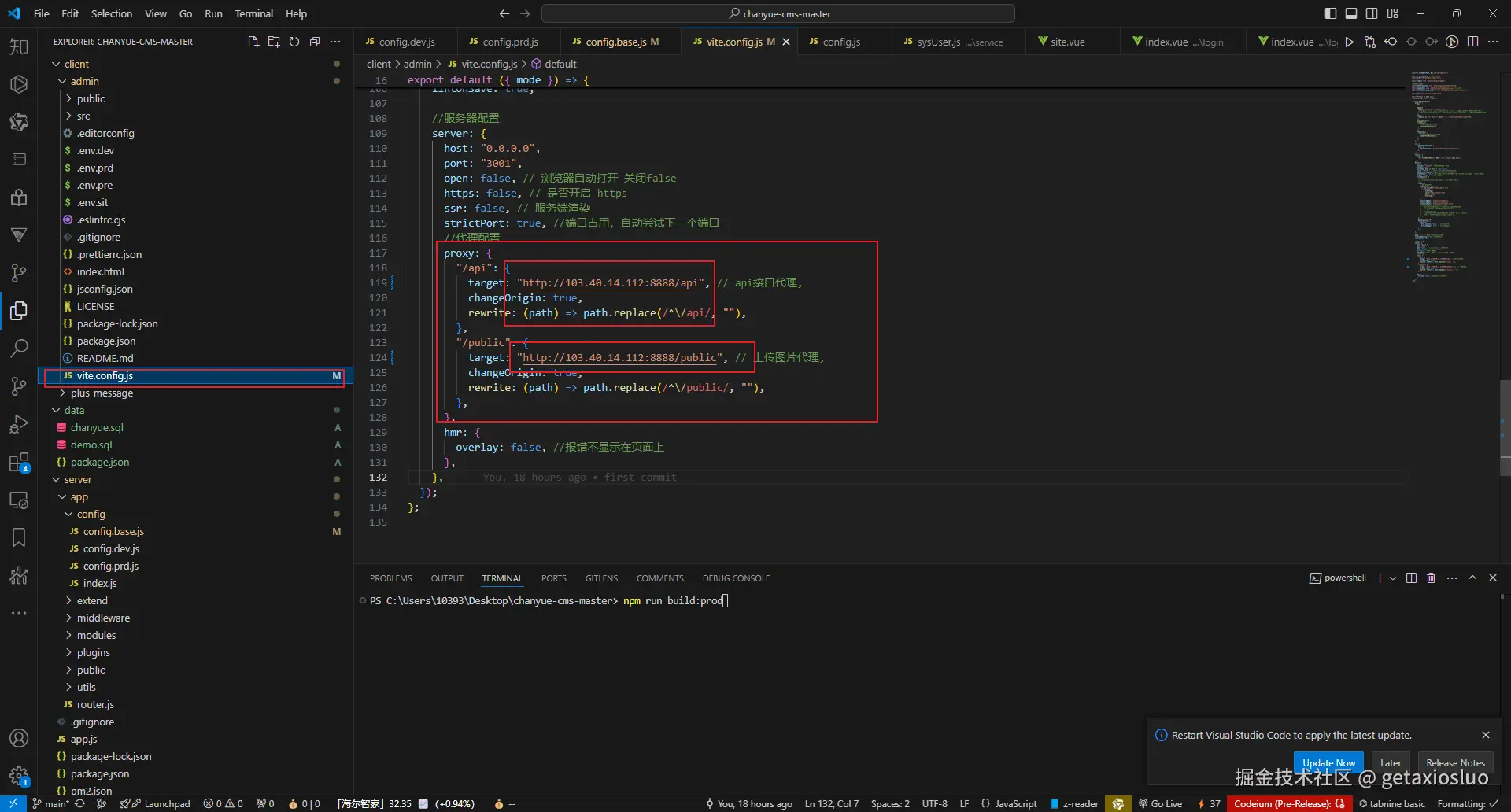Switch to the sysUser.js editor tab
The width and height of the screenshot is (1511, 812).
point(959,42)
